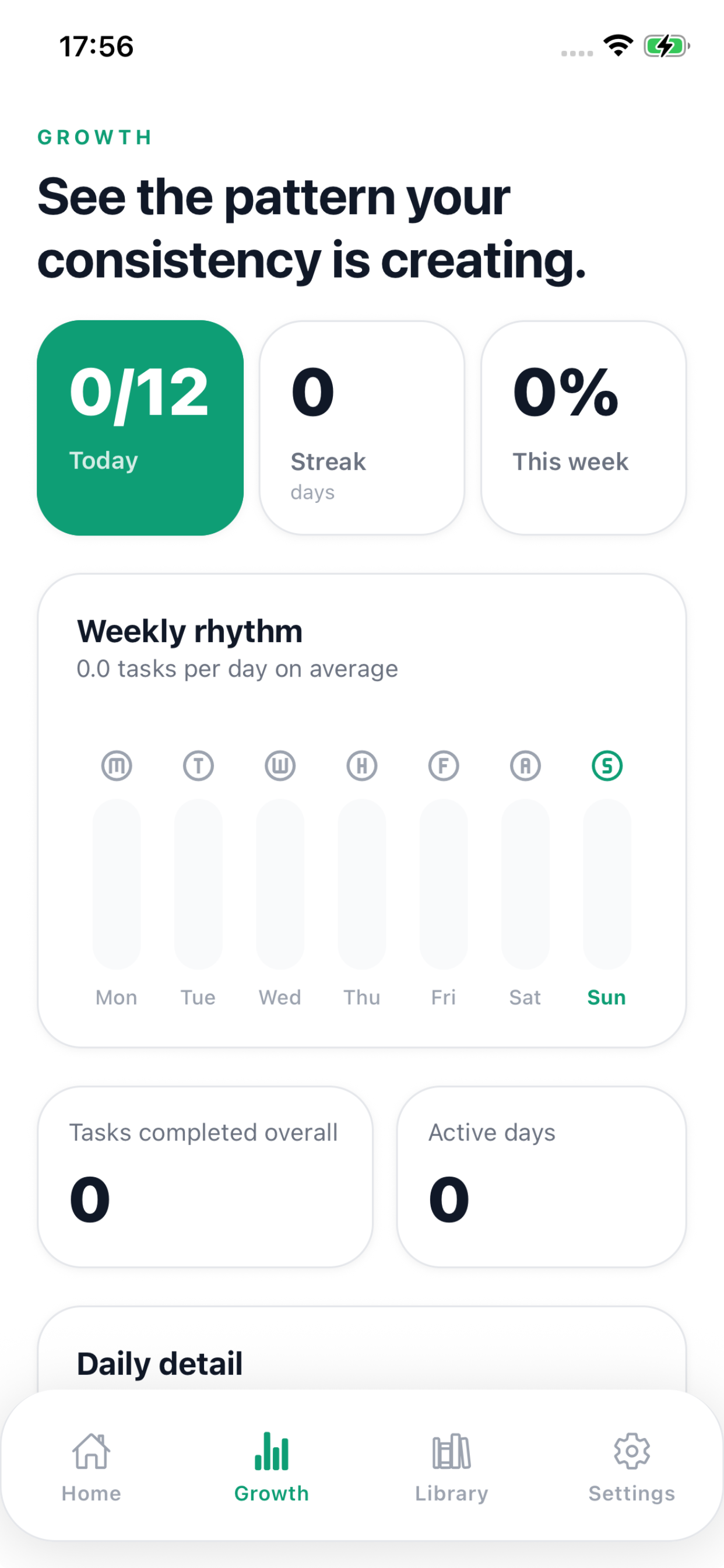Tap the Growth bar chart icon

[271, 1451]
